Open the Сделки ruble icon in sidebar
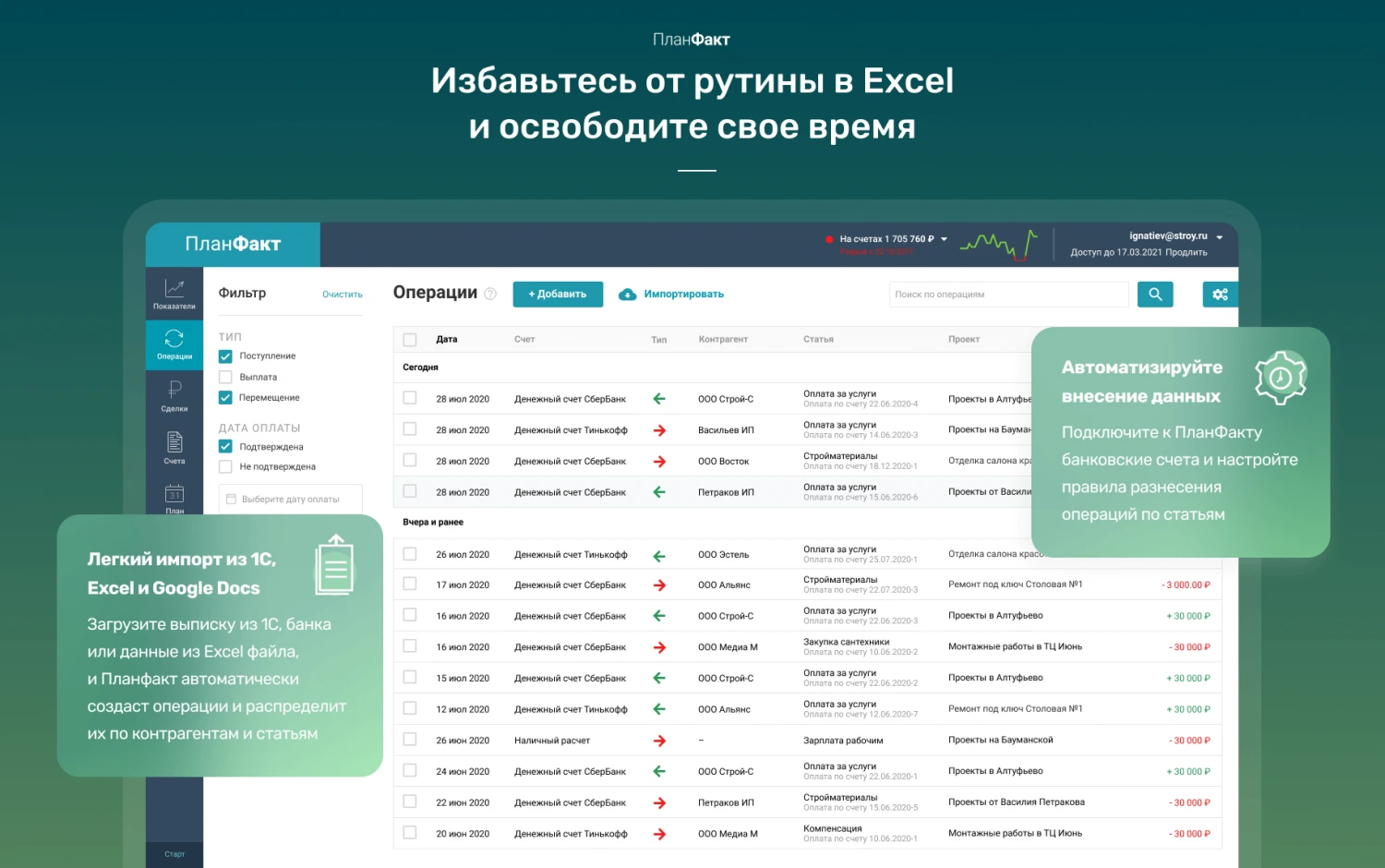The height and width of the screenshot is (868, 1385). click(174, 391)
